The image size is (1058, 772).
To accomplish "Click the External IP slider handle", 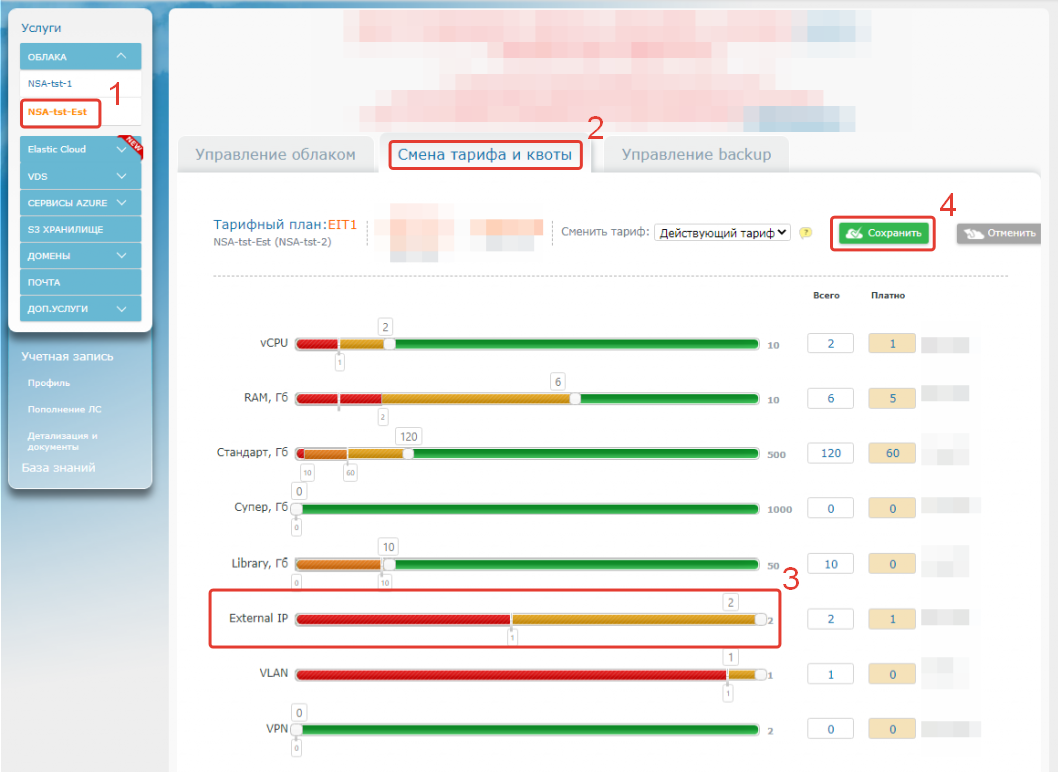I will click(761, 619).
